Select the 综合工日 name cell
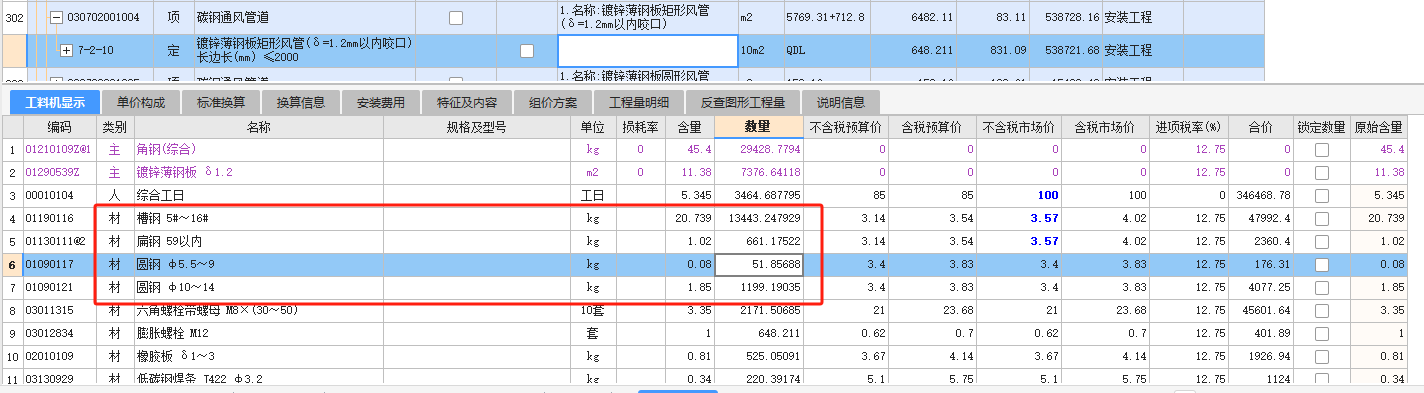The width and height of the screenshot is (1424, 393). point(260,195)
